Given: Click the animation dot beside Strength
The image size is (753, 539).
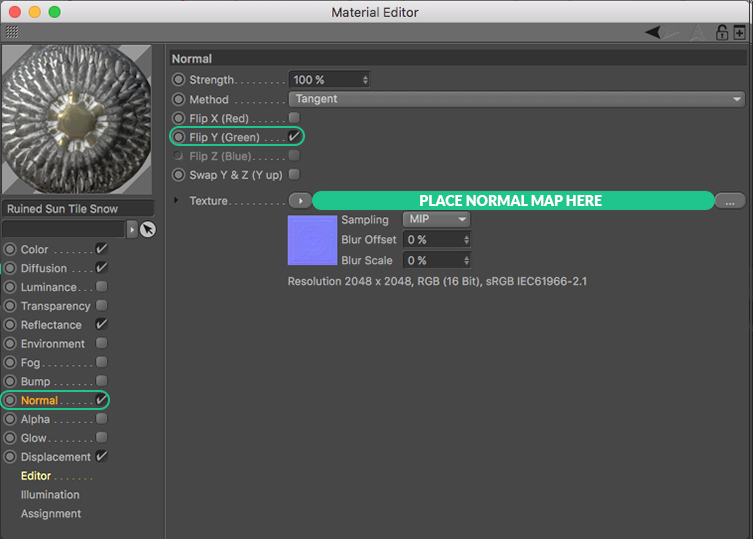Looking at the screenshot, I should (179, 80).
